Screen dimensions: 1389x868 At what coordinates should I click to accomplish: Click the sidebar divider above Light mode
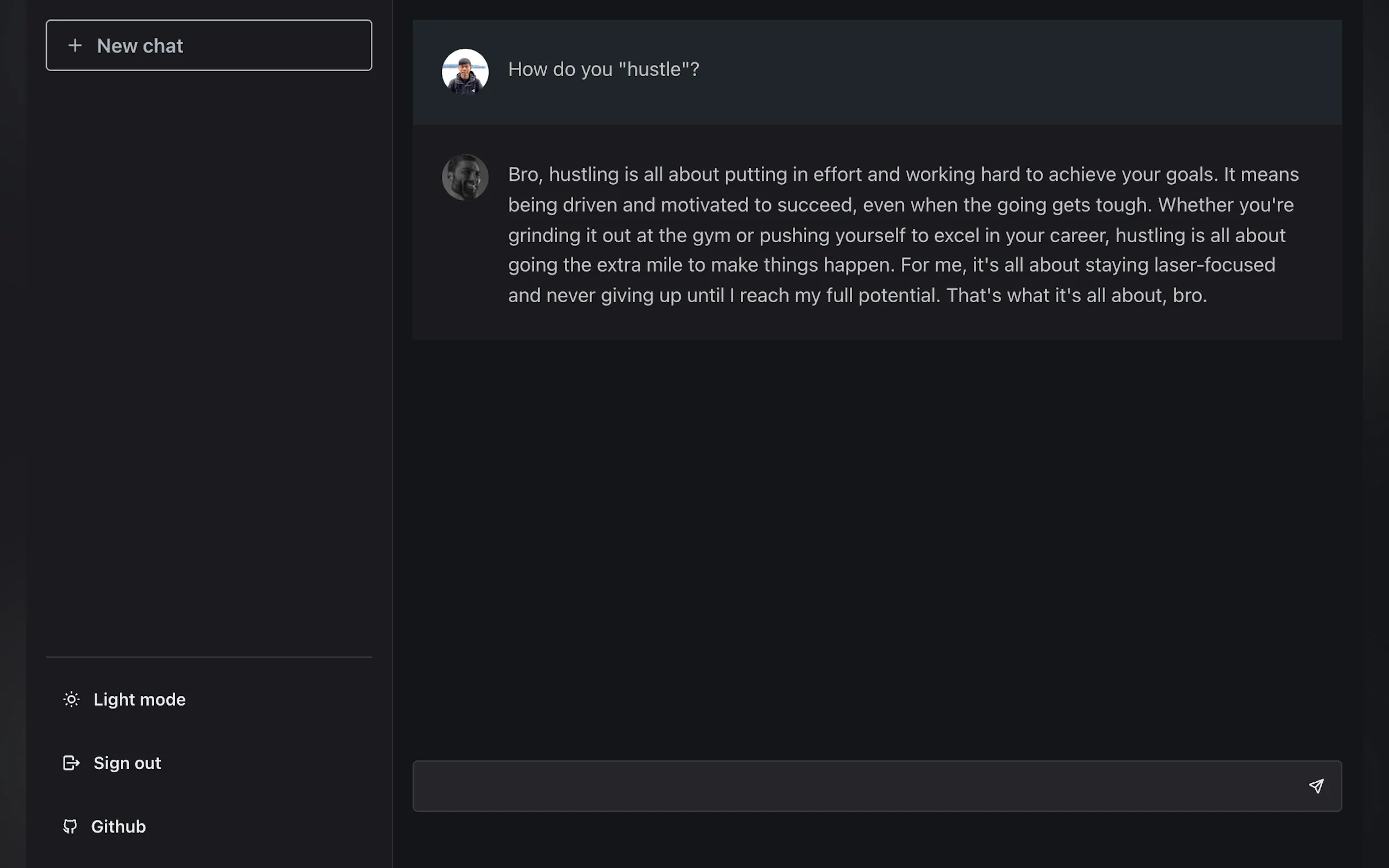pyautogui.click(x=208, y=657)
